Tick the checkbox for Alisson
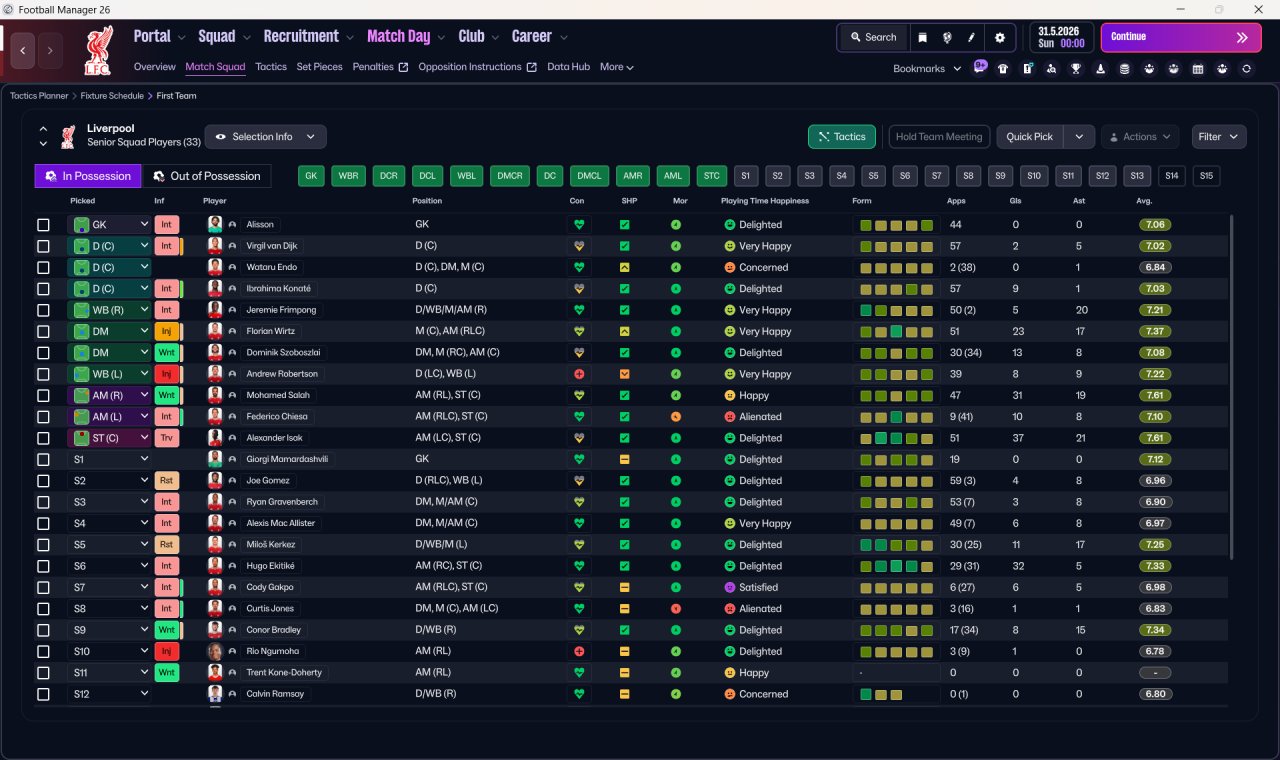 click(43, 225)
